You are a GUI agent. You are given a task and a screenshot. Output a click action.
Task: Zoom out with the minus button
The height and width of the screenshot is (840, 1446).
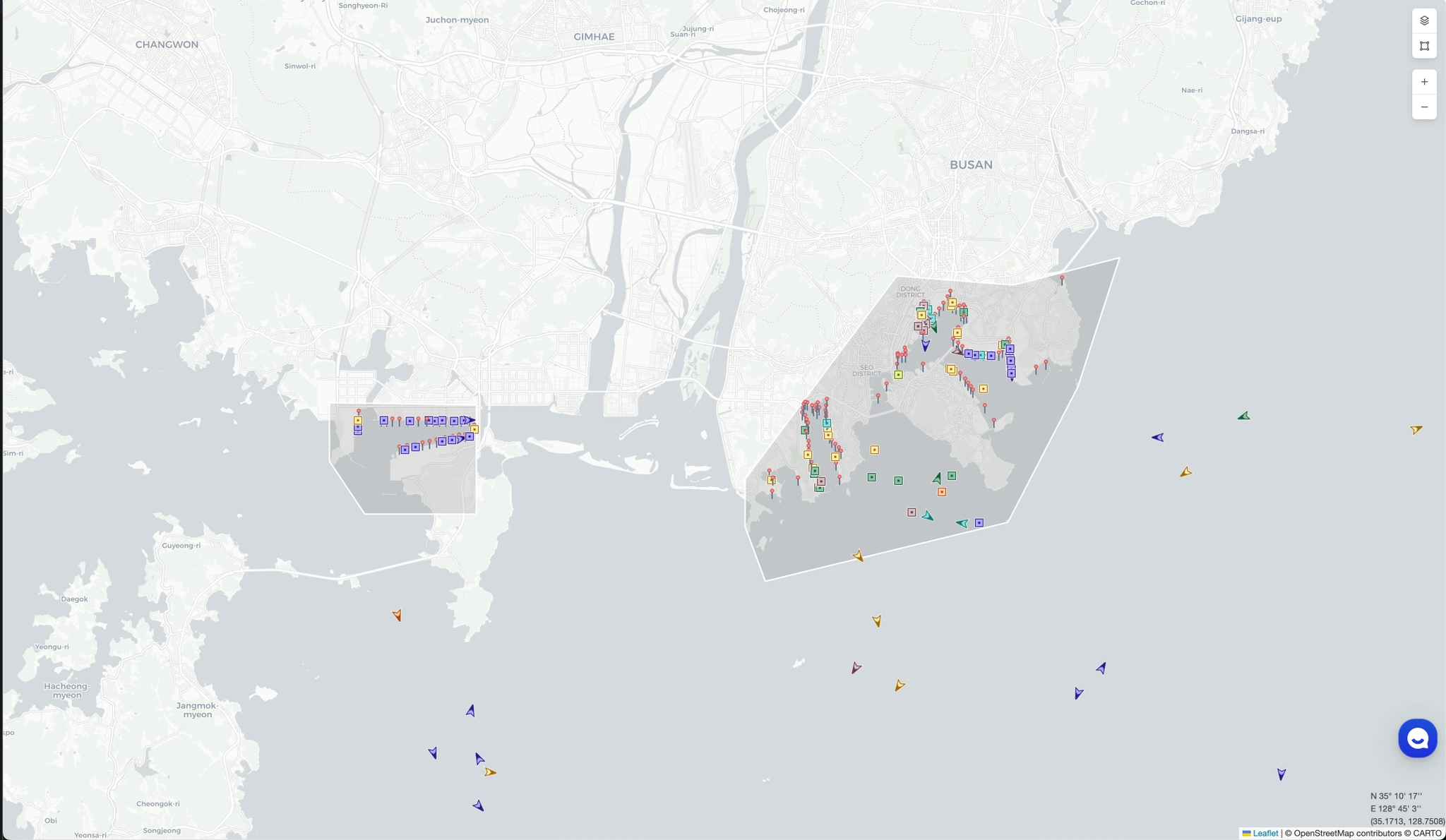(x=1424, y=107)
